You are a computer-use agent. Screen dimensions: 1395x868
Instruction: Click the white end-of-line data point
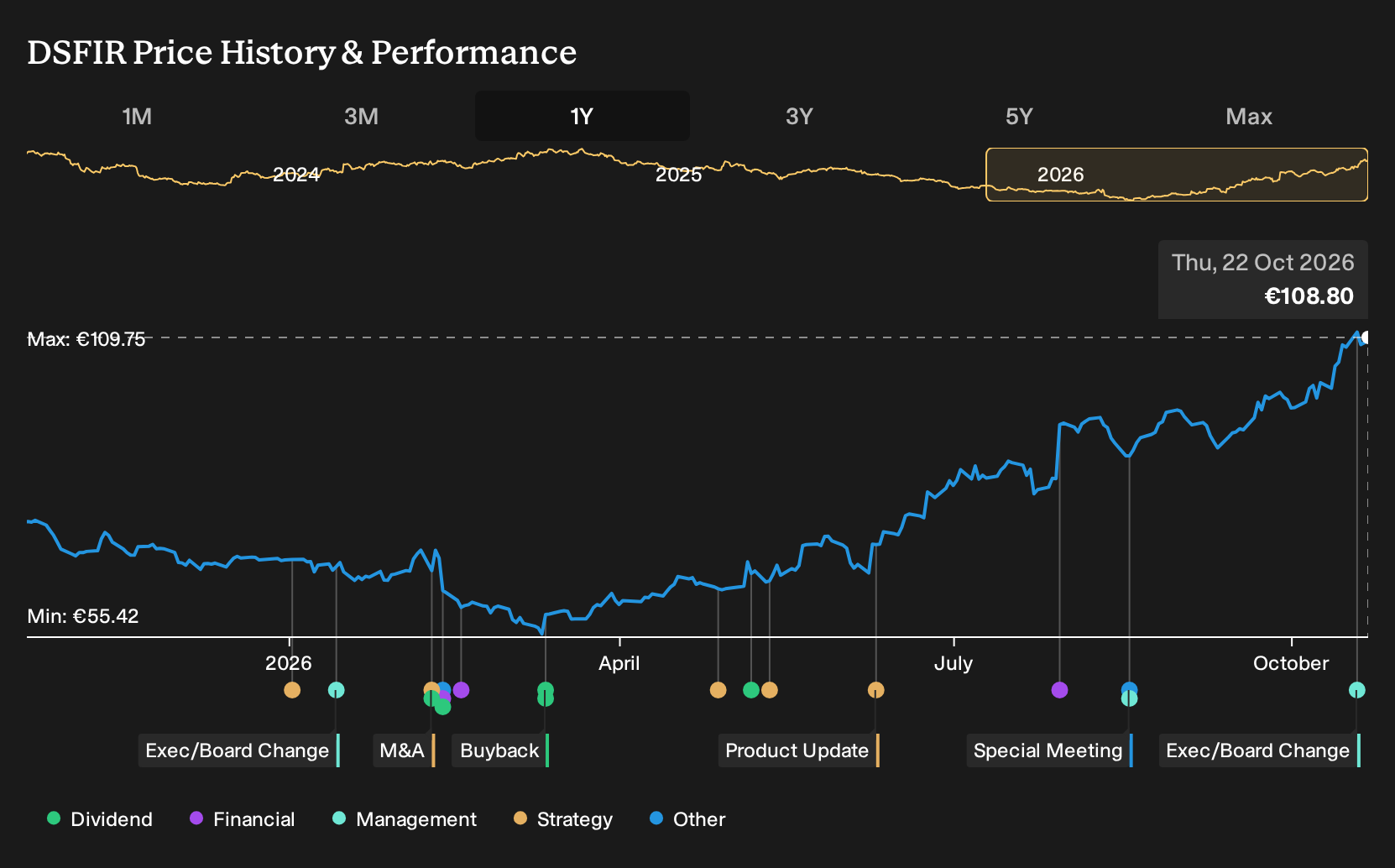tap(1366, 337)
